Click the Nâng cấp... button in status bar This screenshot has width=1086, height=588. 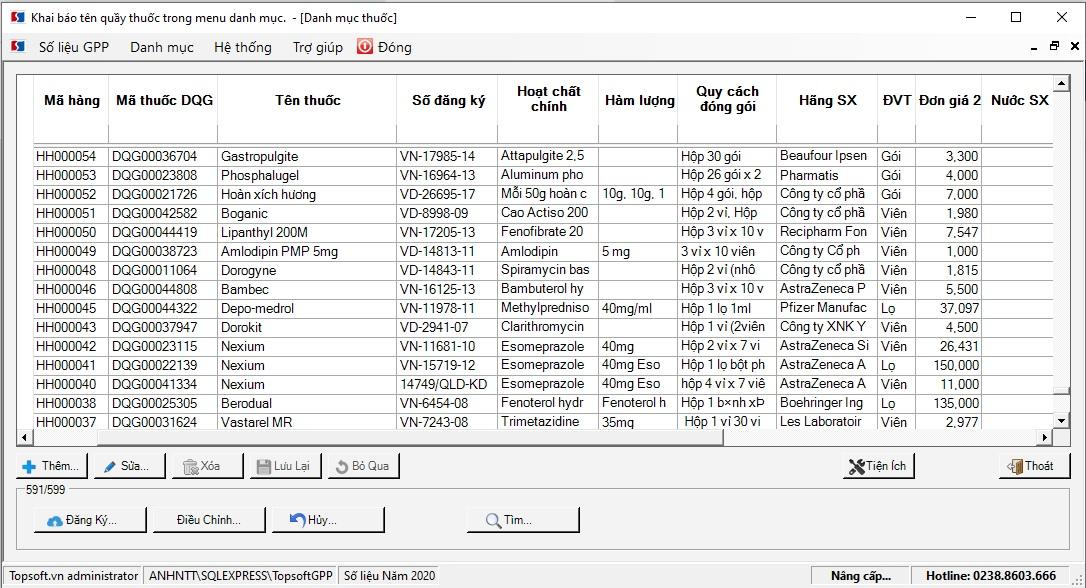[860, 576]
